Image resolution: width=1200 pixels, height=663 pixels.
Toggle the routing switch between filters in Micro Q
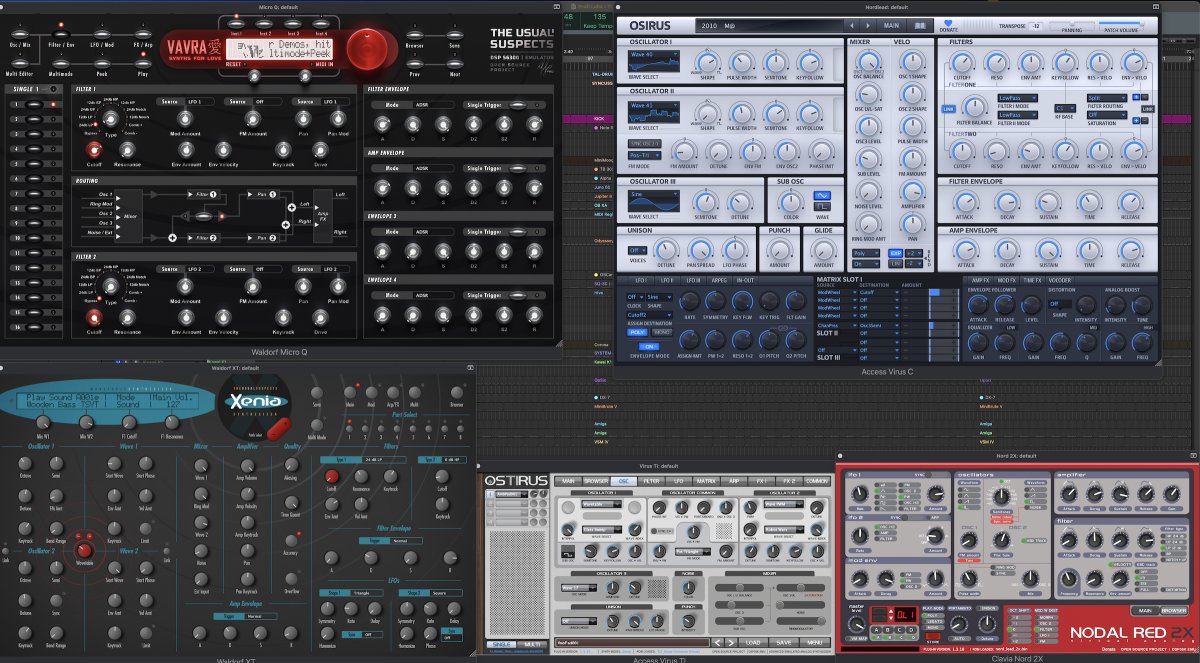click(x=203, y=215)
